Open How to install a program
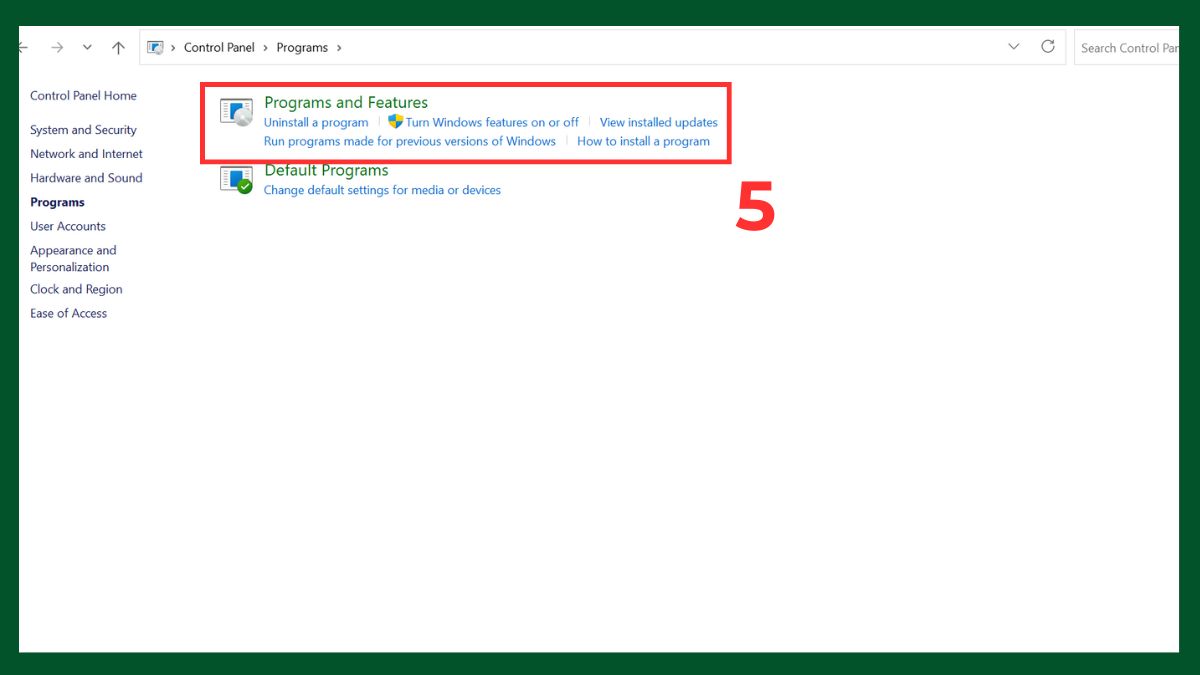Screen dimensions: 1200x675 pyautogui.click(x=643, y=141)
